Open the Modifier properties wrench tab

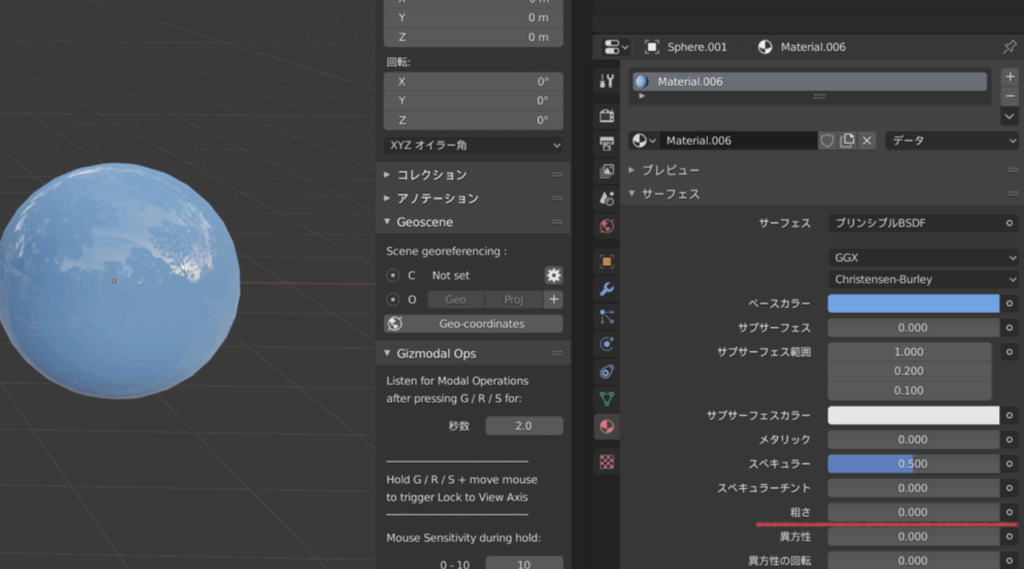point(606,289)
